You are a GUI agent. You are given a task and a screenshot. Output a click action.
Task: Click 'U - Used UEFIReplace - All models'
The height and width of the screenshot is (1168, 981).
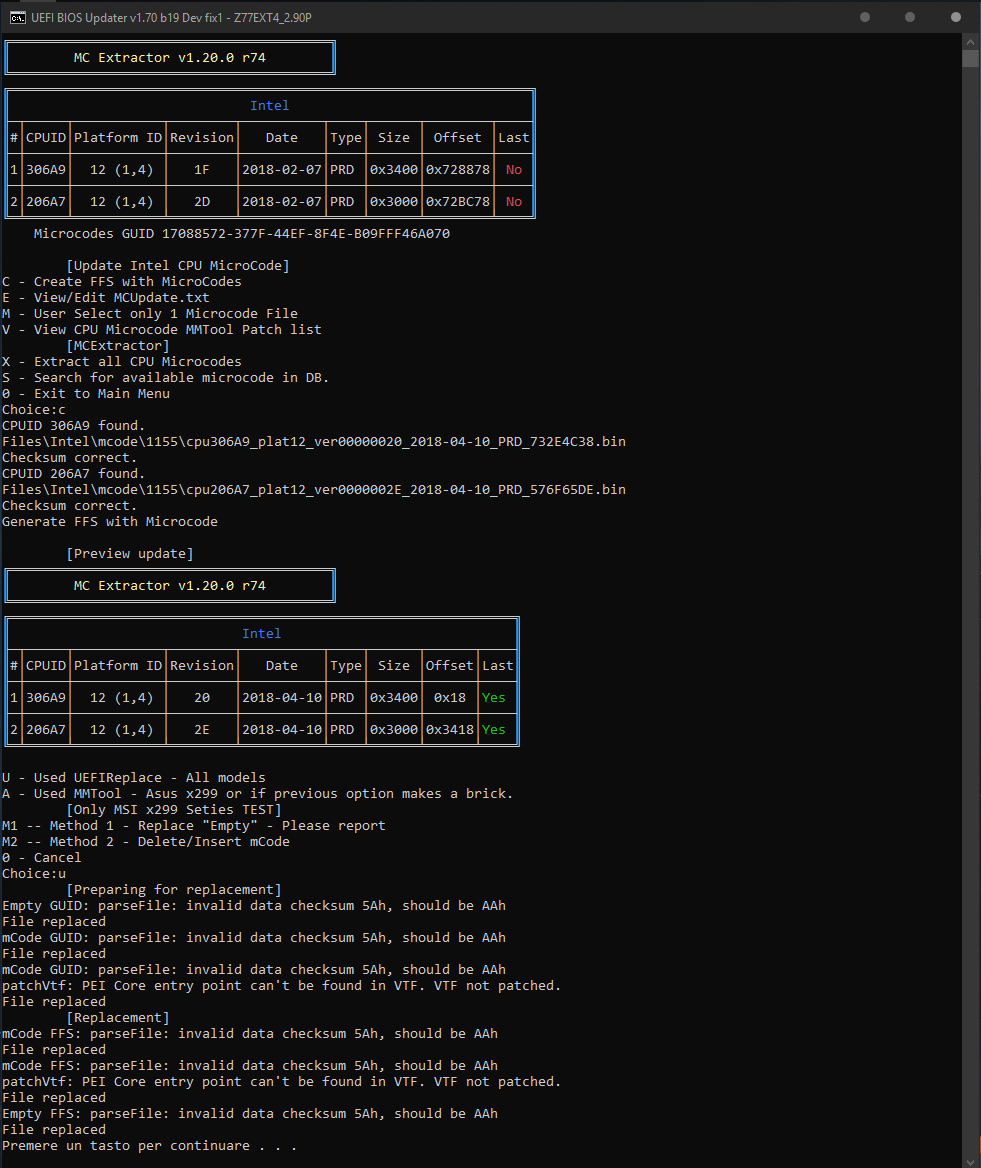pos(133,778)
